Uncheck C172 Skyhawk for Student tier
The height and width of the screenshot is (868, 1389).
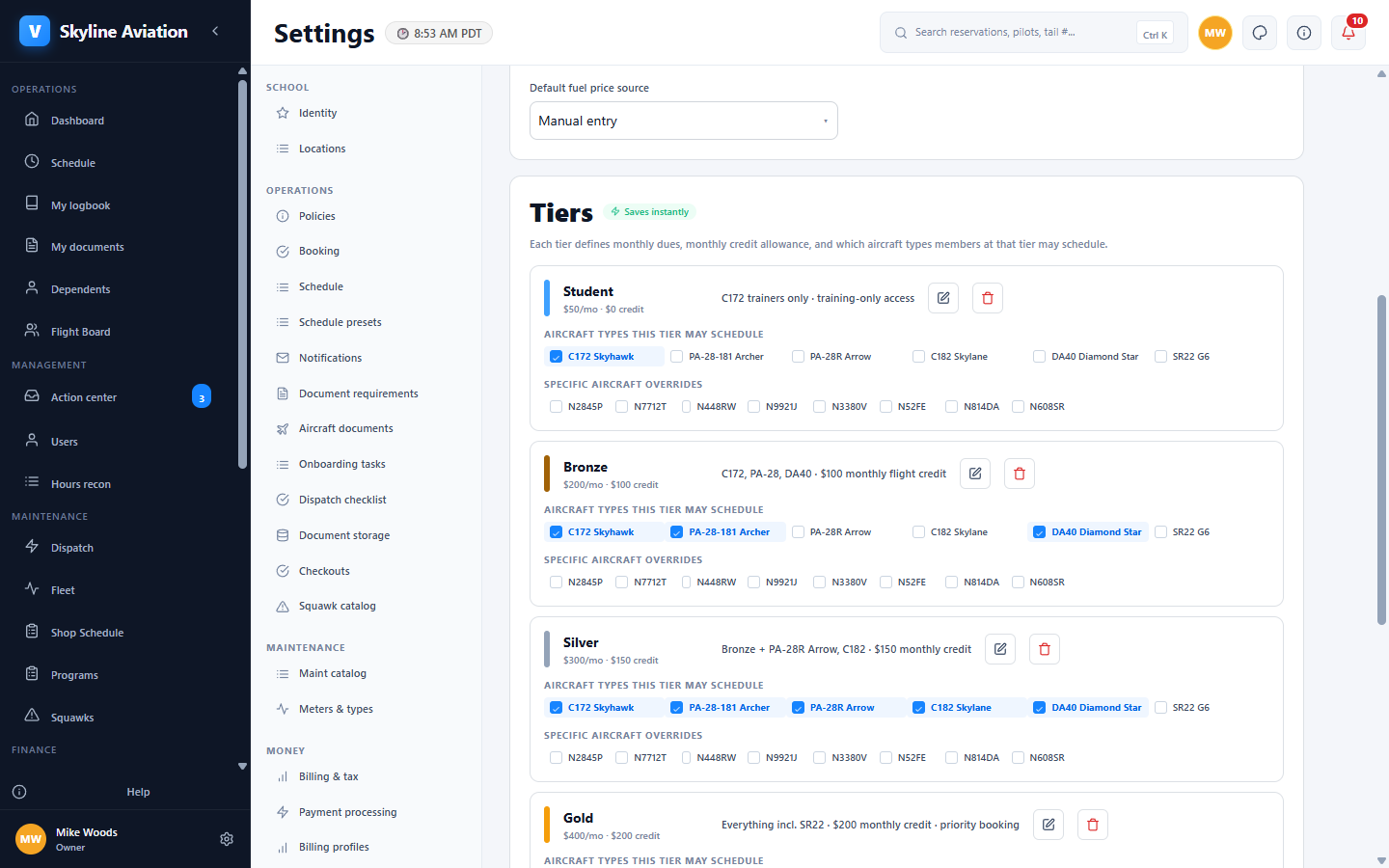point(556,357)
